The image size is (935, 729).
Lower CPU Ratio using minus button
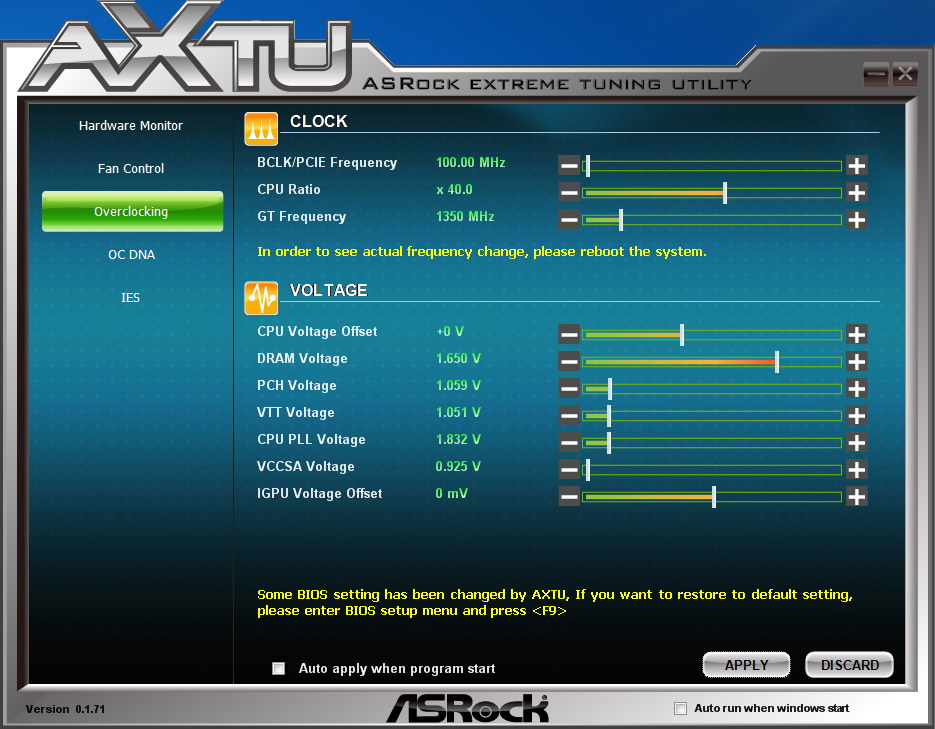coord(569,192)
